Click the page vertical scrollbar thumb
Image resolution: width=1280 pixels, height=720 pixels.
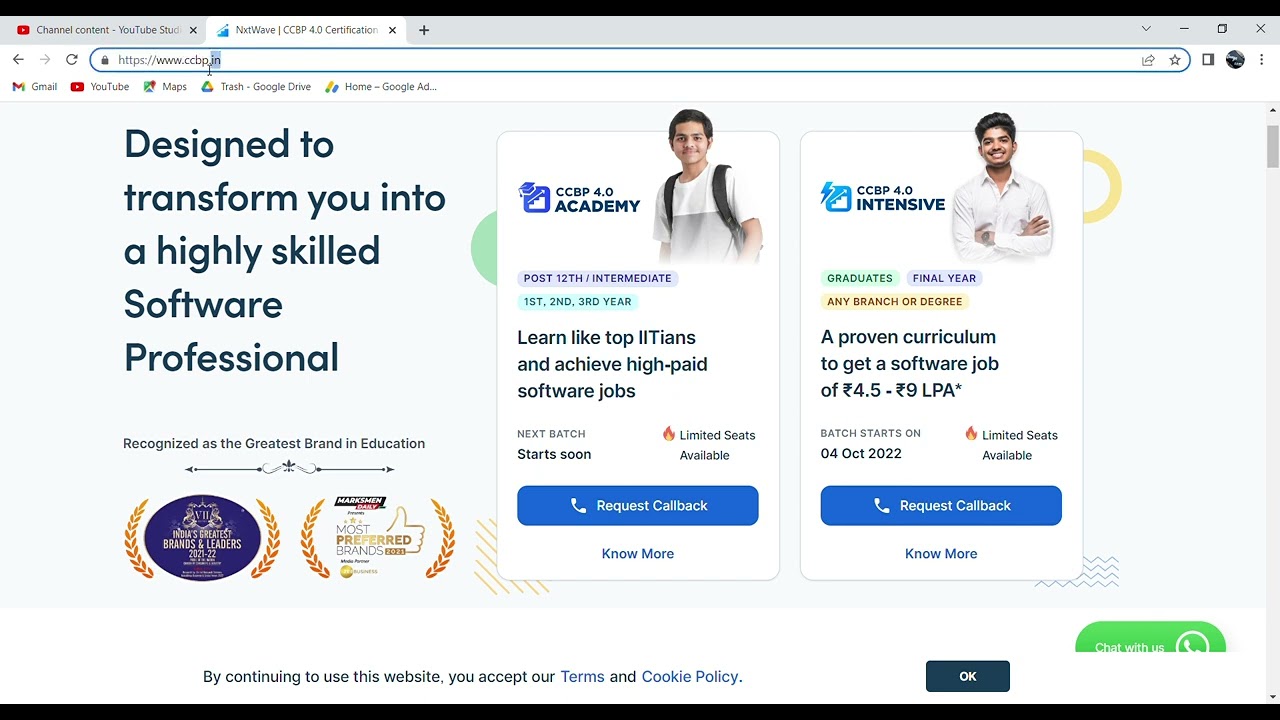point(1273,146)
